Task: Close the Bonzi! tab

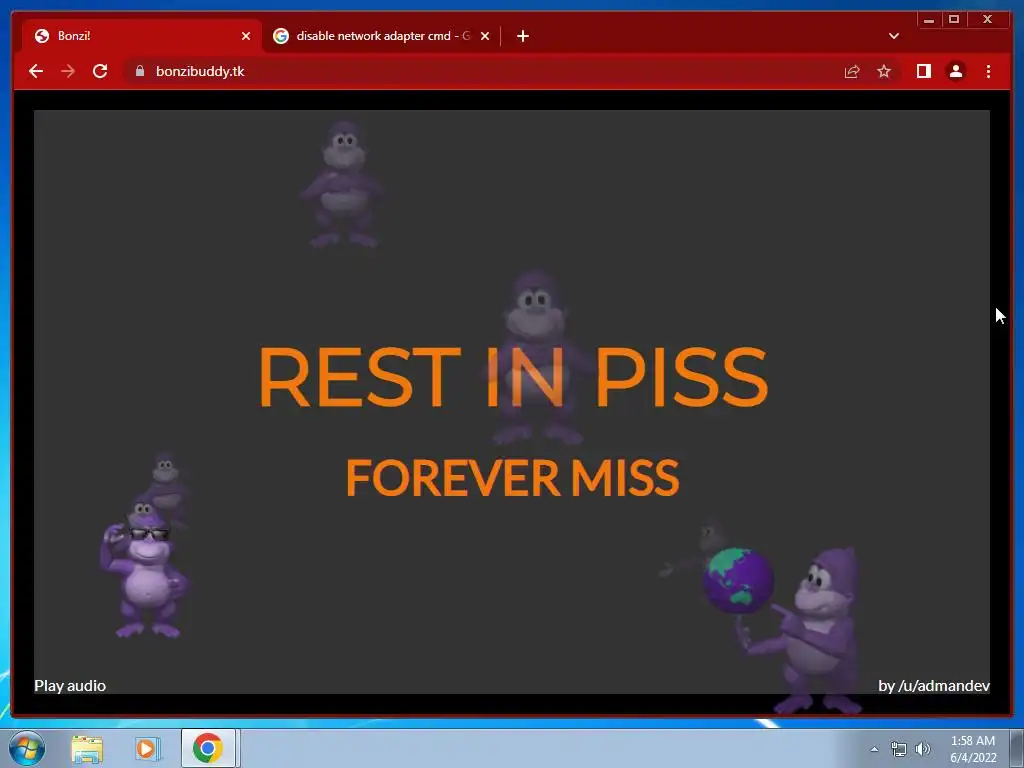Action: [x=246, y=36]
